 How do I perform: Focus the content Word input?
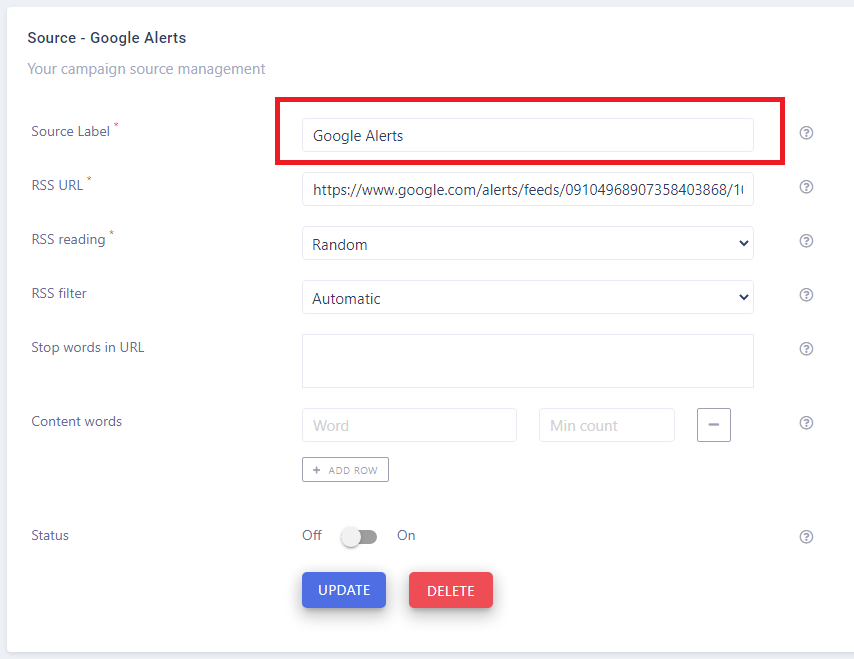(409, 425)
